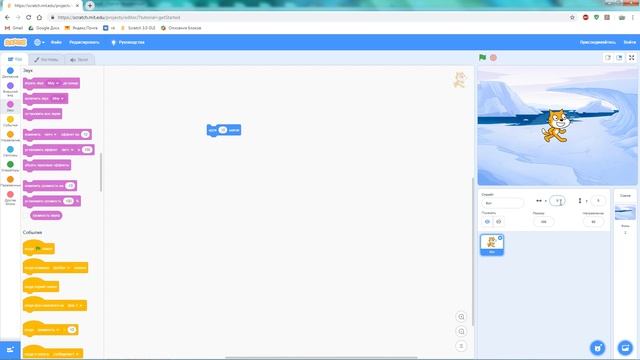Image resolution: width=640 pixels, height=360 pixels.
Task: Select the Events block category
Action: (10, 121)
